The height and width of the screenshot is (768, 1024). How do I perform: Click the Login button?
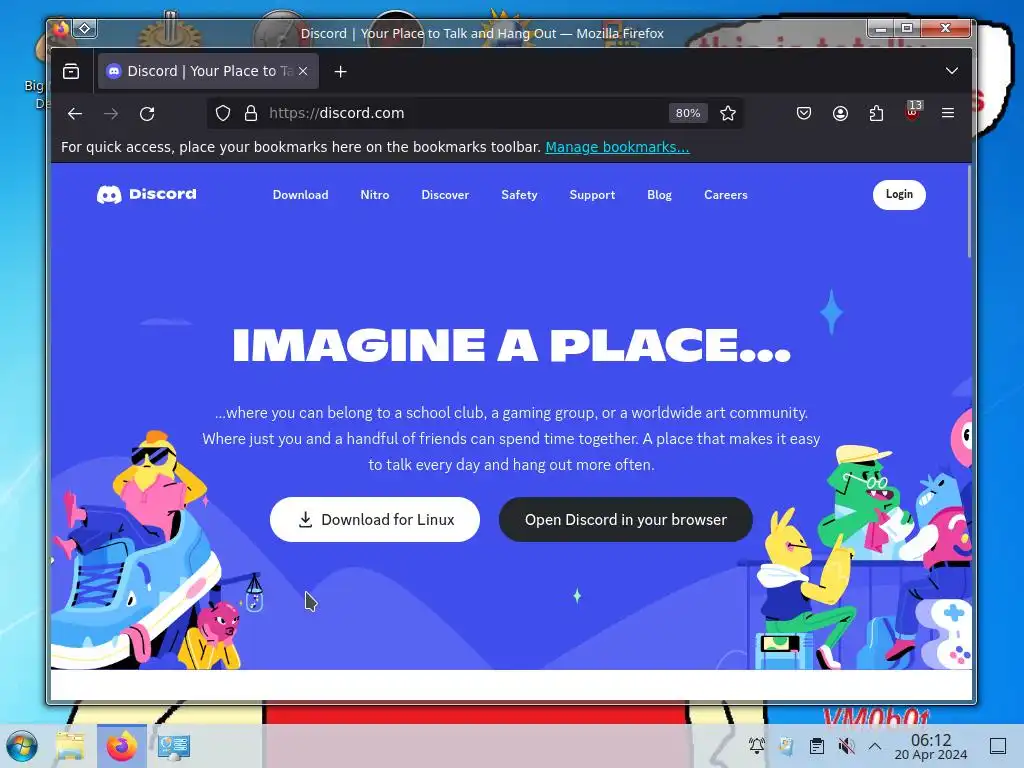899,195
